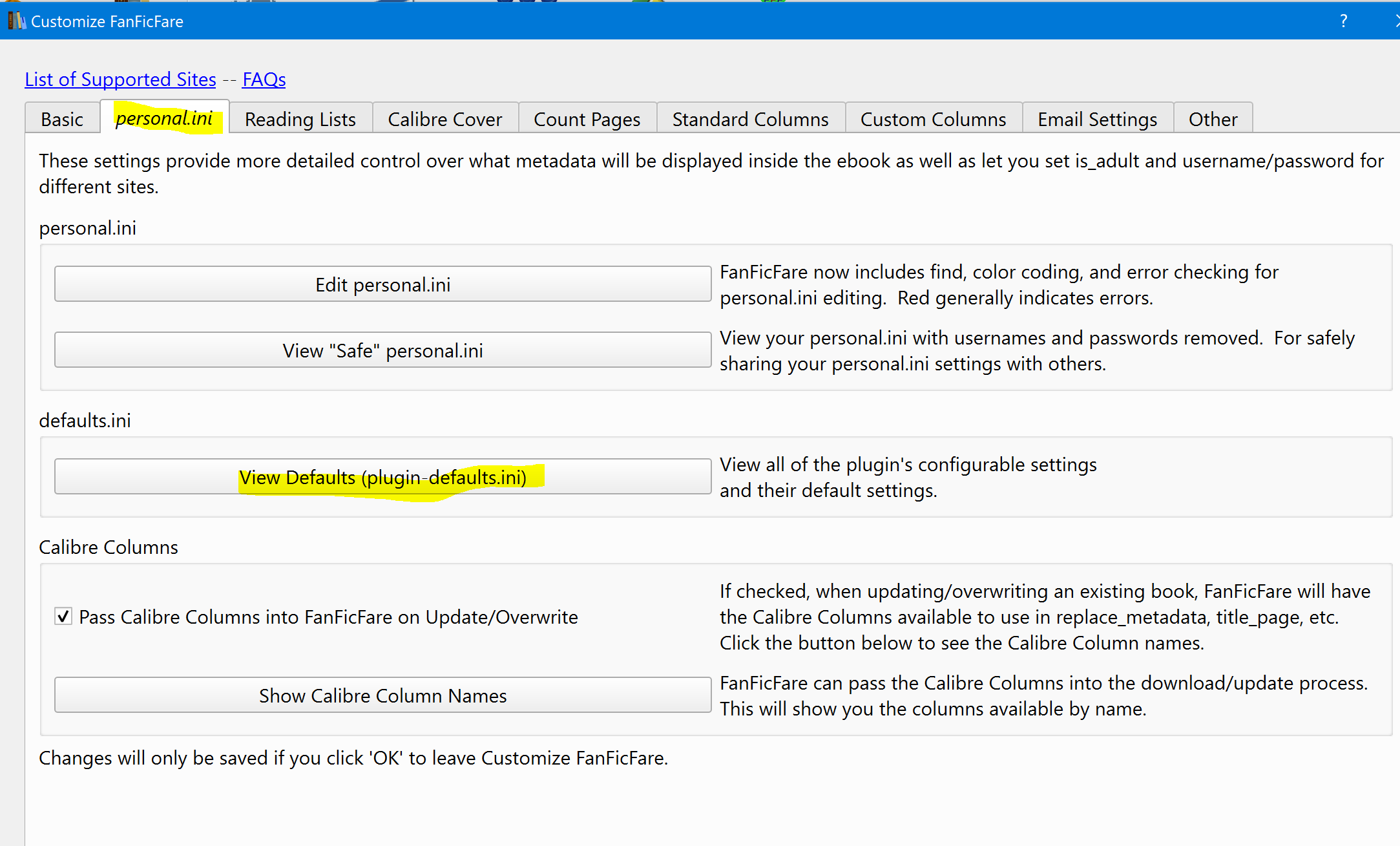This screenshot has height=846, width=1400.
Task: Open the List of Supported Sites link
Action: pos(120,79)
